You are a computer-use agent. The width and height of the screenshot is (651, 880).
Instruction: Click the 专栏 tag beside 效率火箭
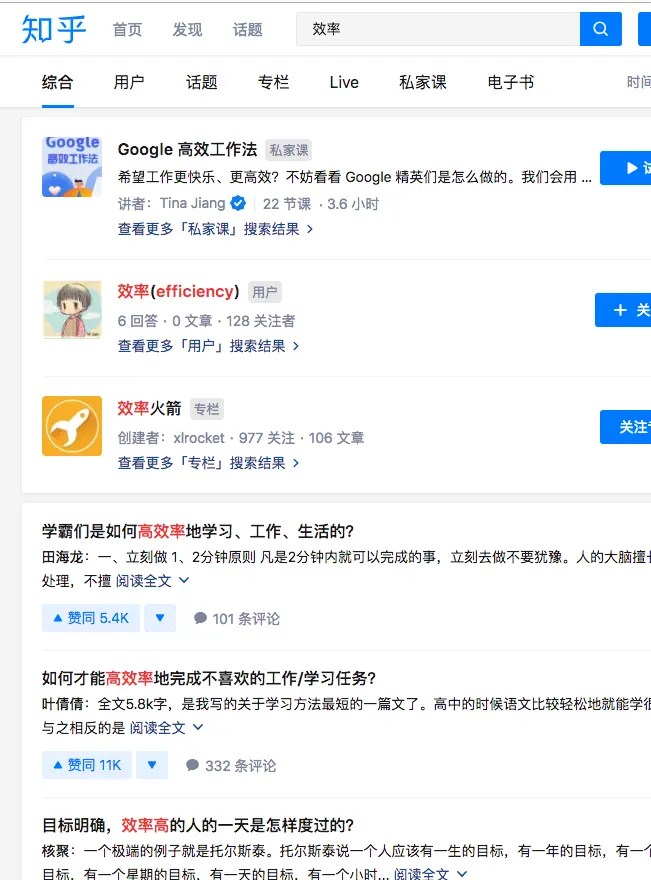[x=207, y=409]
